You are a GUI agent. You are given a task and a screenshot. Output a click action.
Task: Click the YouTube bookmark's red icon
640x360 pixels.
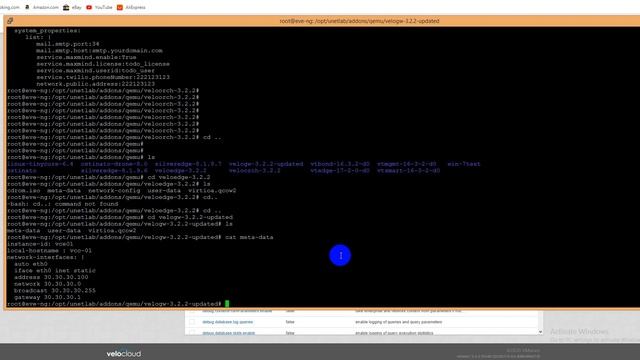(x=89, y=7)
